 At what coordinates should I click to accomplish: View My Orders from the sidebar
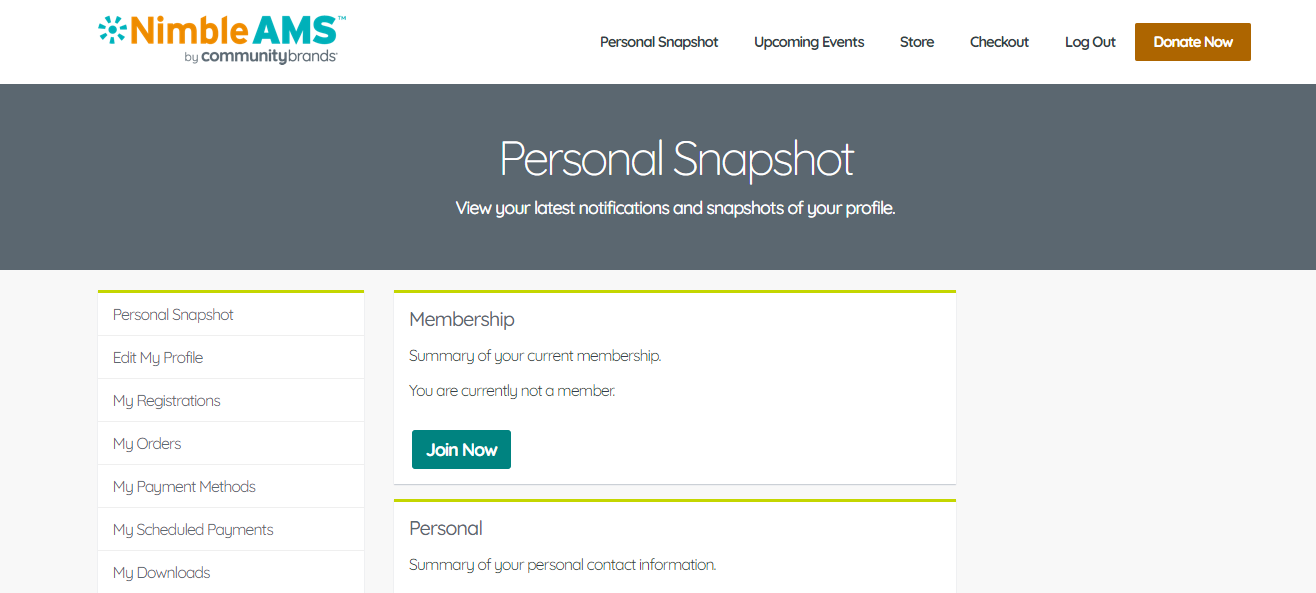pos(147,444)
